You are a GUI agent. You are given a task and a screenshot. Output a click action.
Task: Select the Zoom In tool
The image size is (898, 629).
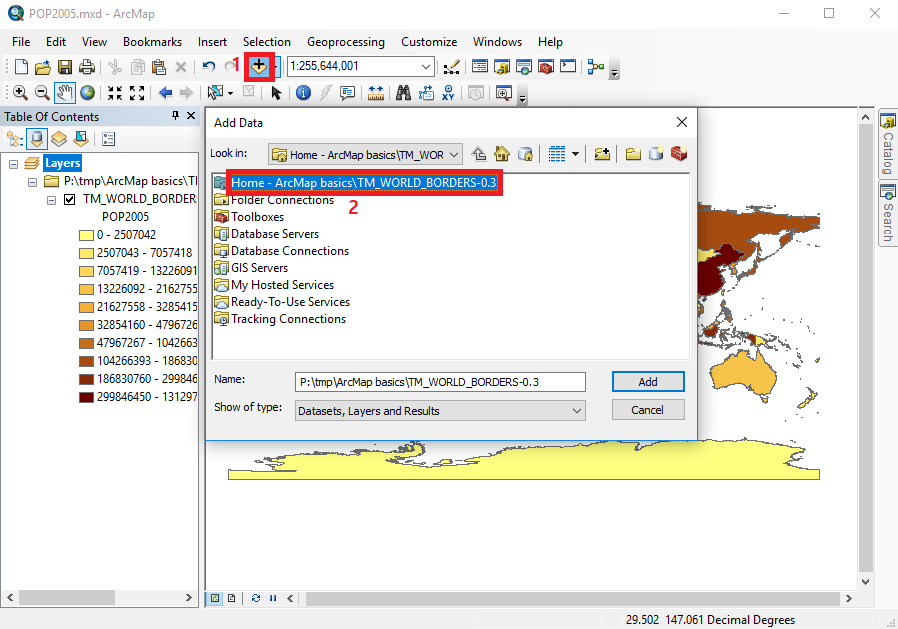[19, 92]
